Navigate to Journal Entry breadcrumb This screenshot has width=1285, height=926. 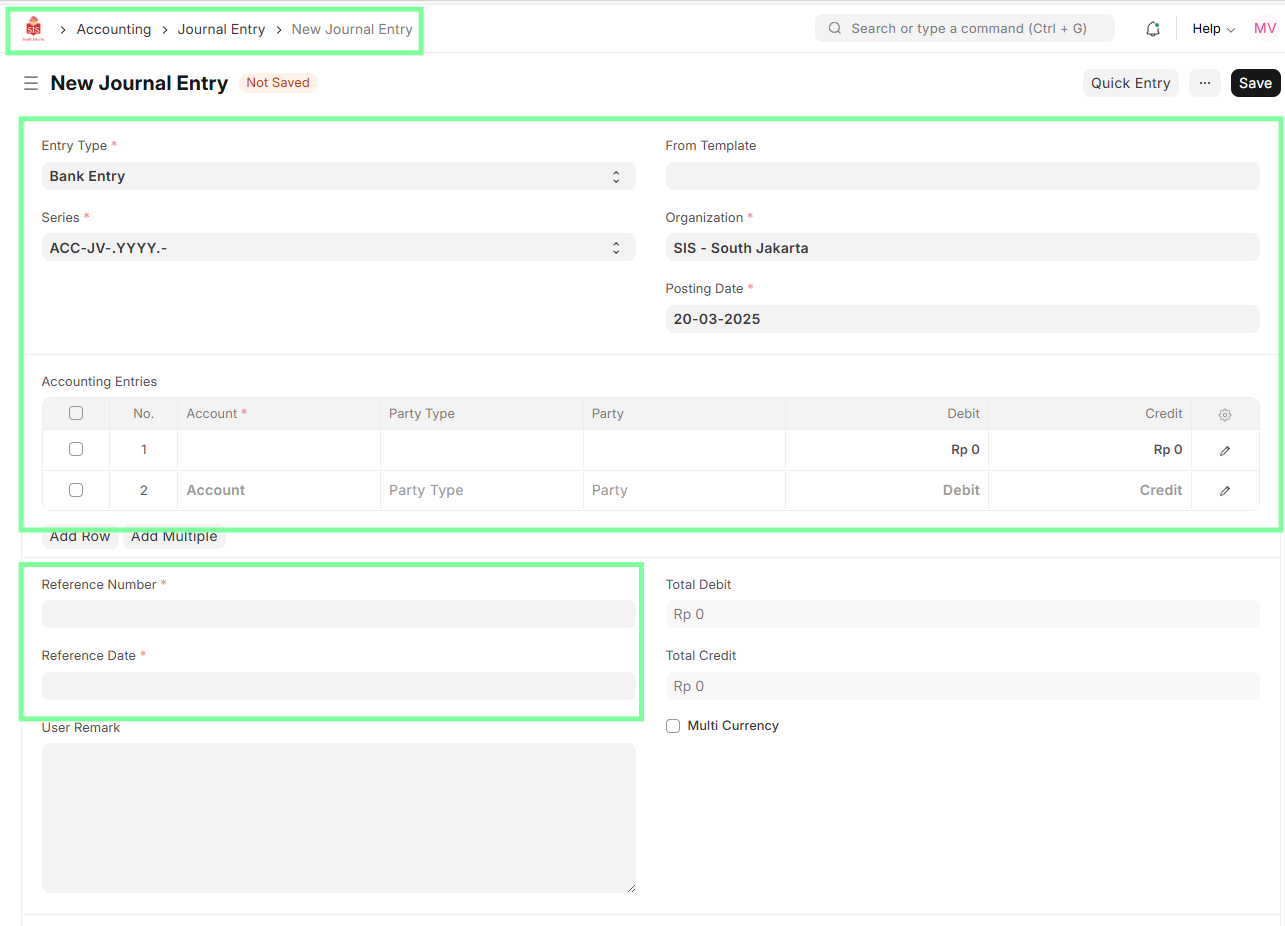[221, 29]
